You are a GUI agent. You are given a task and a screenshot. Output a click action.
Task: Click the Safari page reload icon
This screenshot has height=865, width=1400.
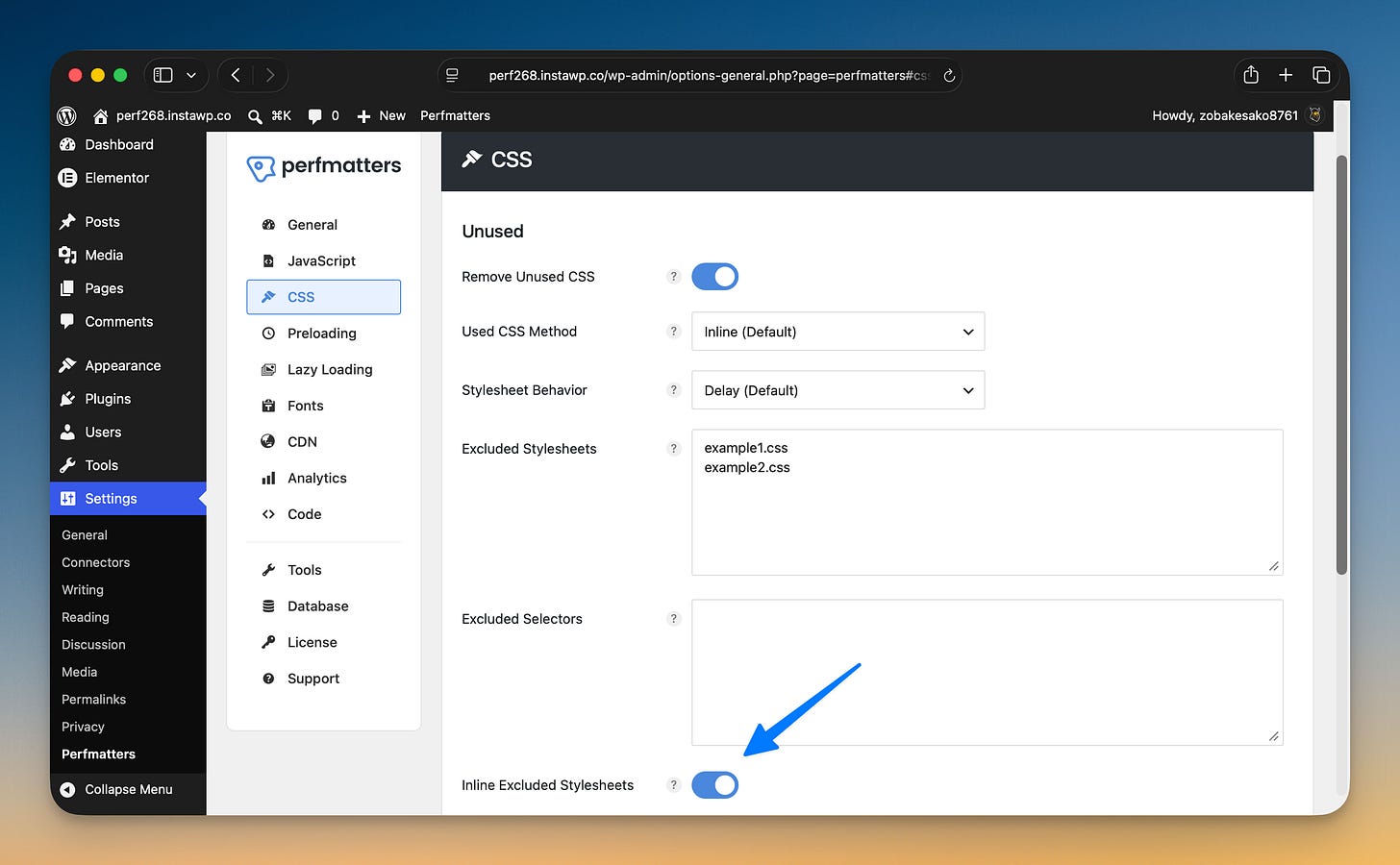[x=949, y=75]
